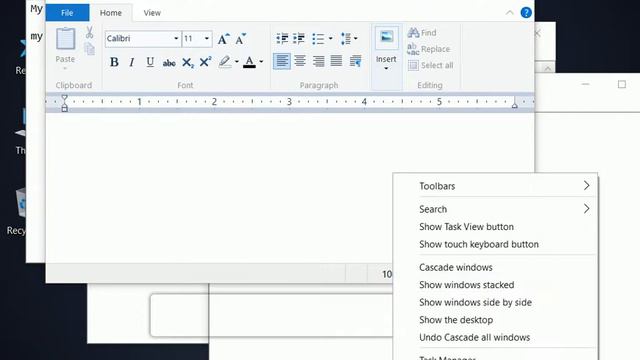Click the Cut scissors icon
This screenshot has height=360, width=640.
pos(89,32)
